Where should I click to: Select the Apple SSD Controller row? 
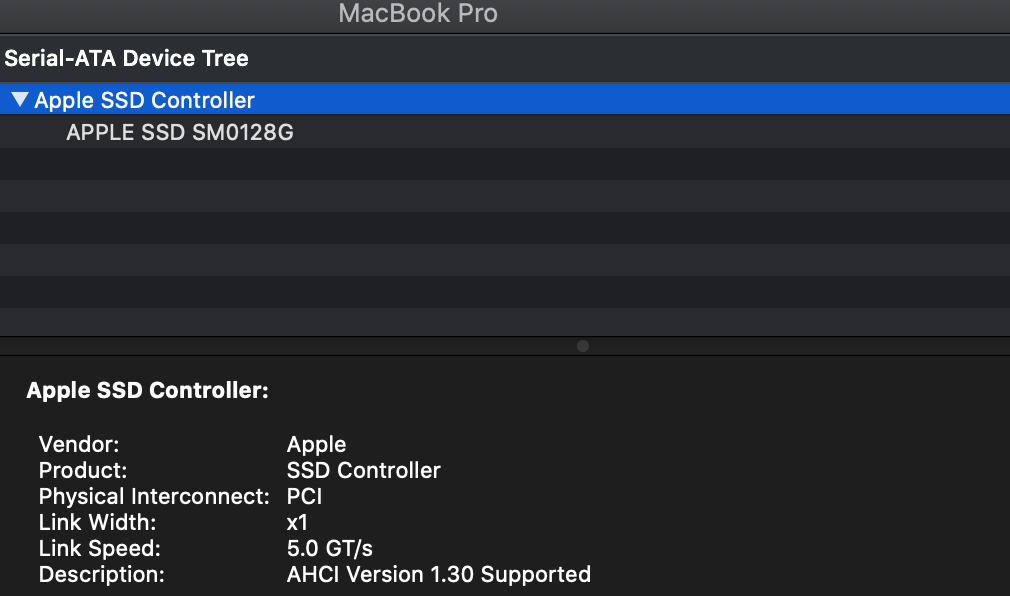tap(505, 99)
